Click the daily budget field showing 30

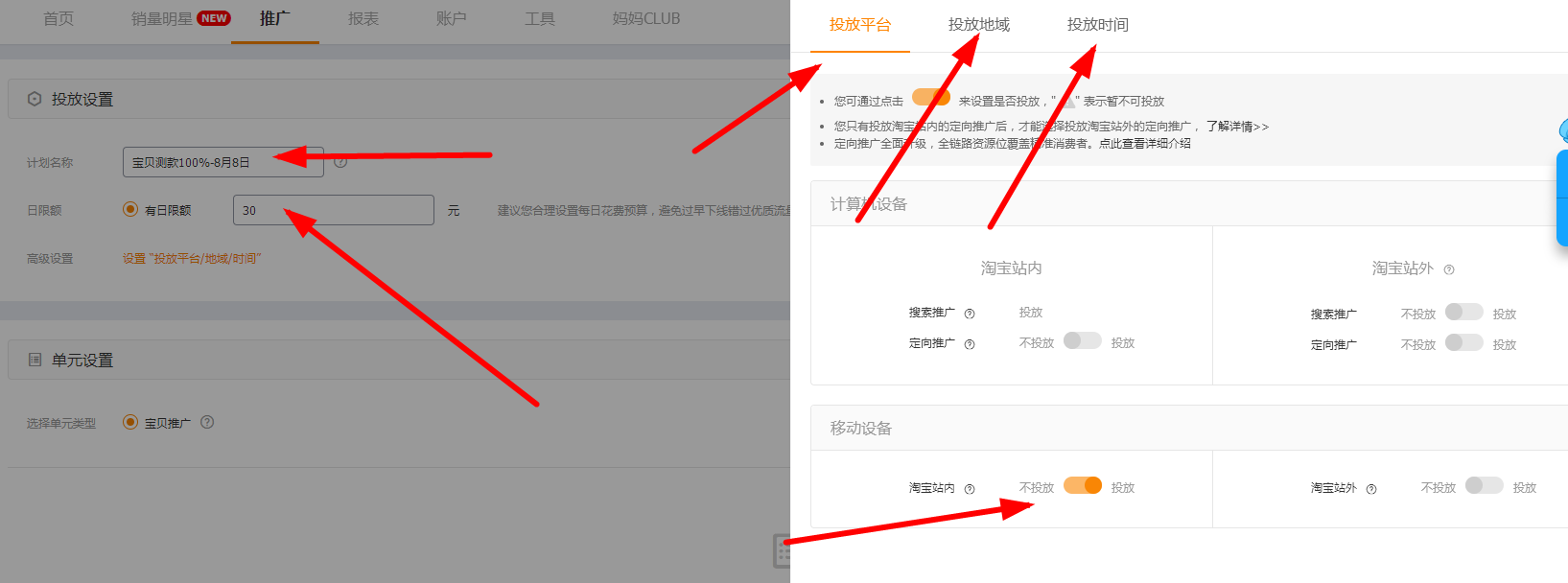tap(334, 210)
